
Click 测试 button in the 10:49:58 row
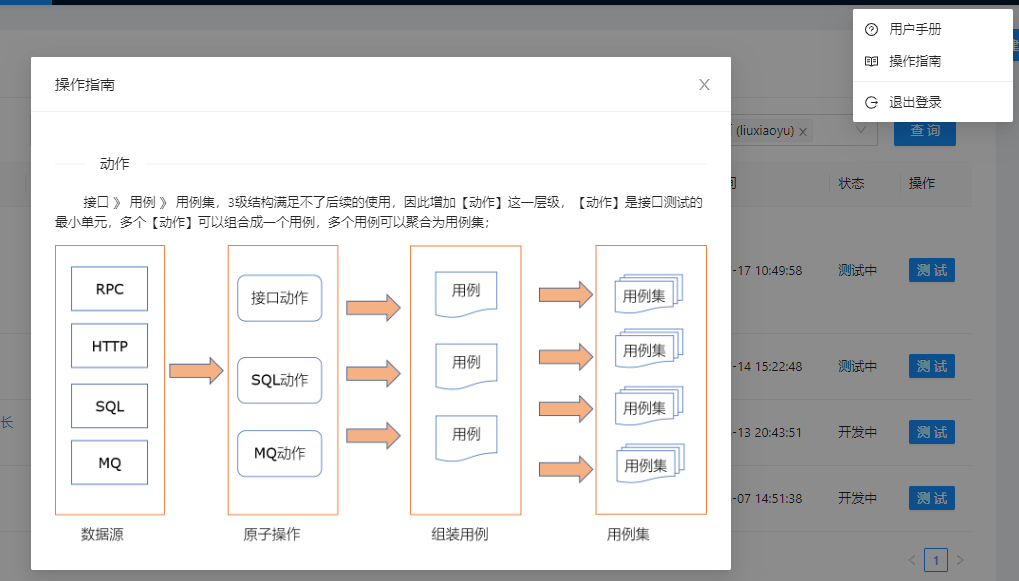[931, 270]
